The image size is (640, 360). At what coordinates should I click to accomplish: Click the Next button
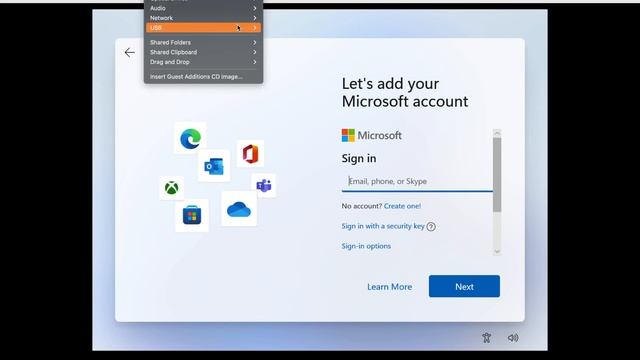point(464,286)
